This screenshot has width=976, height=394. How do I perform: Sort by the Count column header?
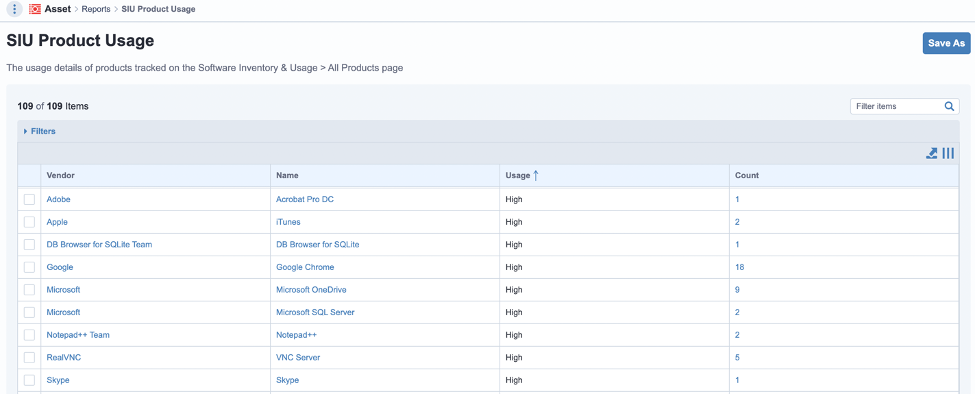(747, 176)
